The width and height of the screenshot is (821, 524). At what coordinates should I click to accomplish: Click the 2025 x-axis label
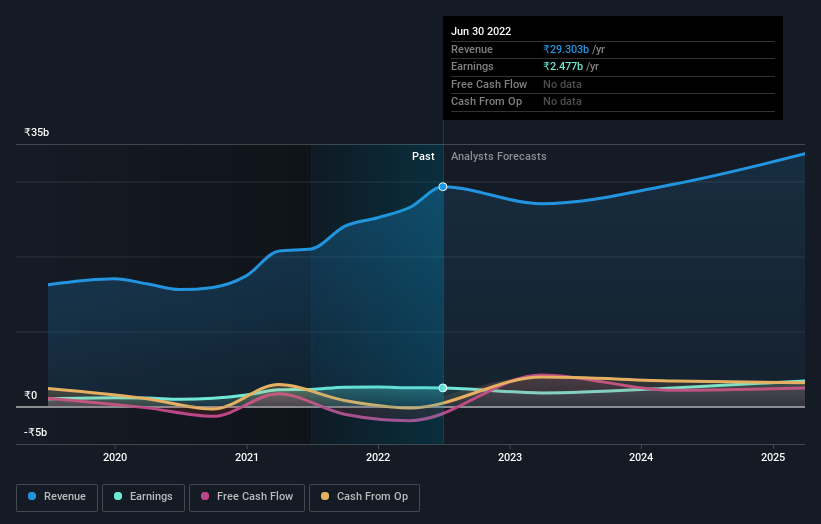(773, 458)
